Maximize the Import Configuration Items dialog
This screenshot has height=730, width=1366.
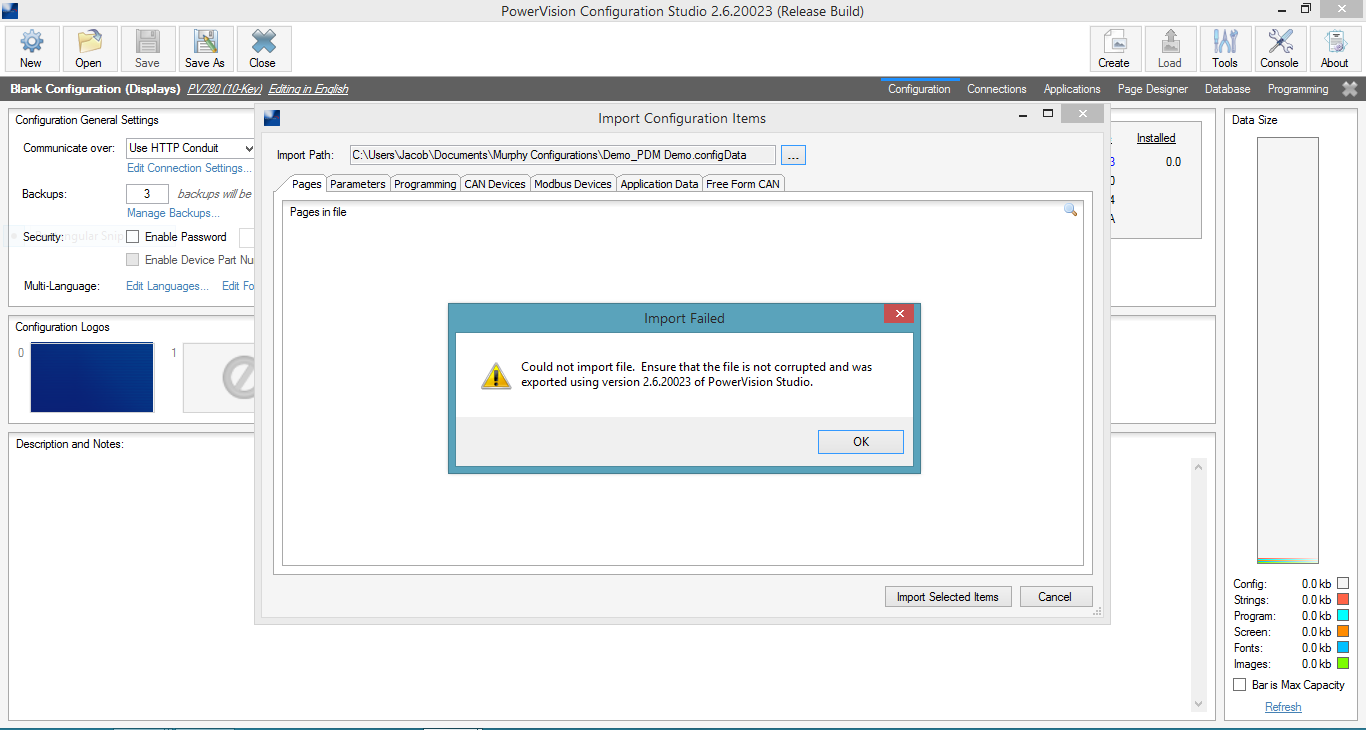(1048, 114)
